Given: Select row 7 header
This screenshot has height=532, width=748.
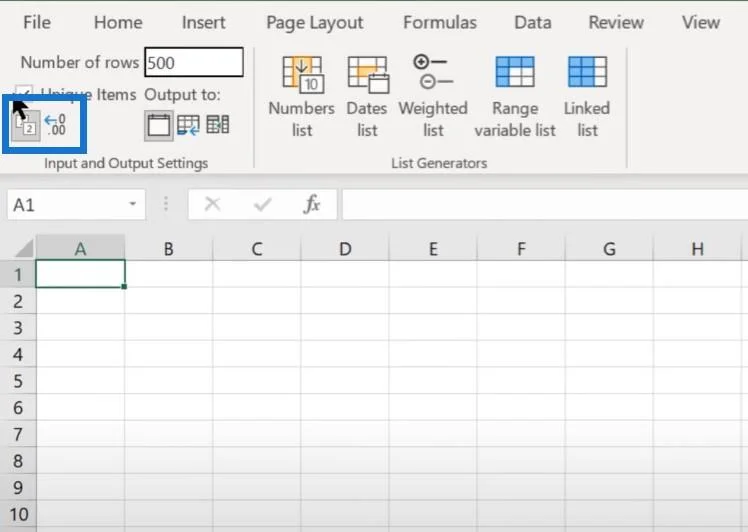Looking at the screenshot, I should click(x=18, y=434).
